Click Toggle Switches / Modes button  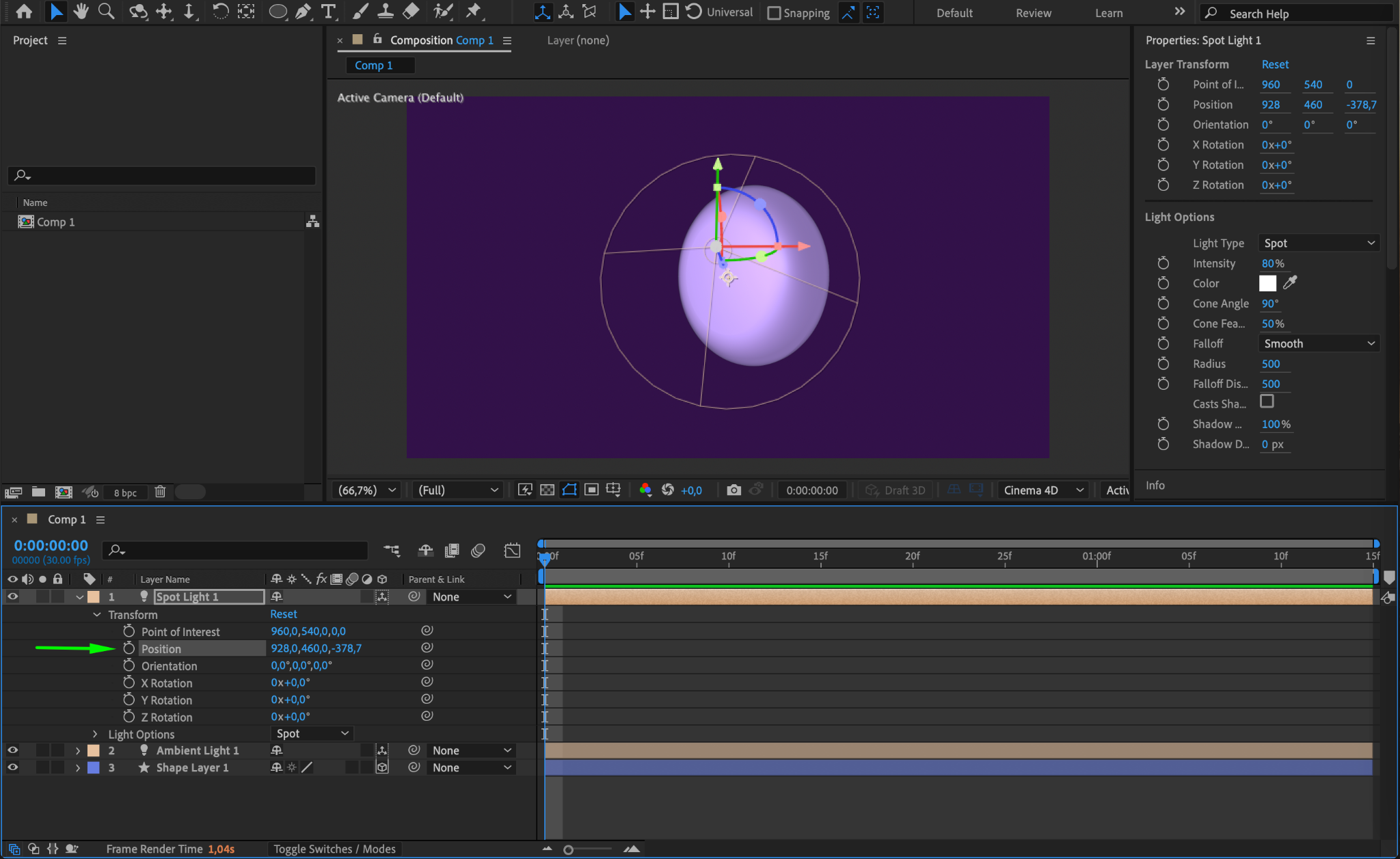coord(334,849)
